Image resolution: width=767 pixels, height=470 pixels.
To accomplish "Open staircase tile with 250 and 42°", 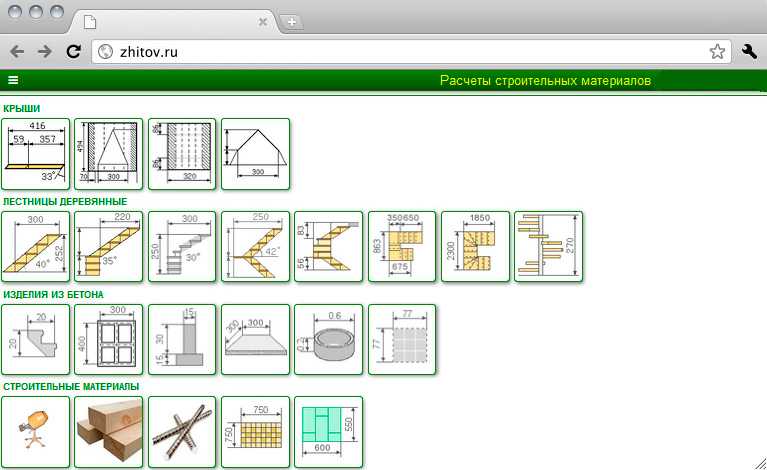I will (255, 246).
